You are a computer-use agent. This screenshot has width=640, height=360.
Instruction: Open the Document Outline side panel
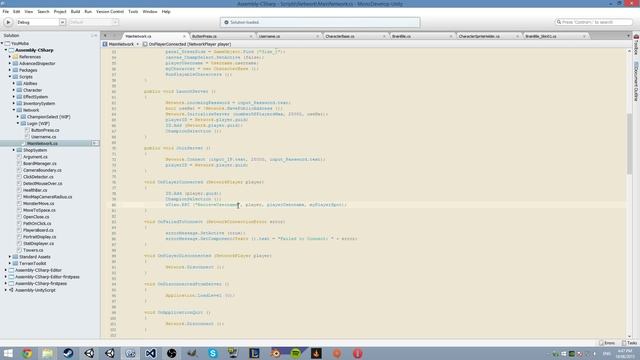(636, 81)
